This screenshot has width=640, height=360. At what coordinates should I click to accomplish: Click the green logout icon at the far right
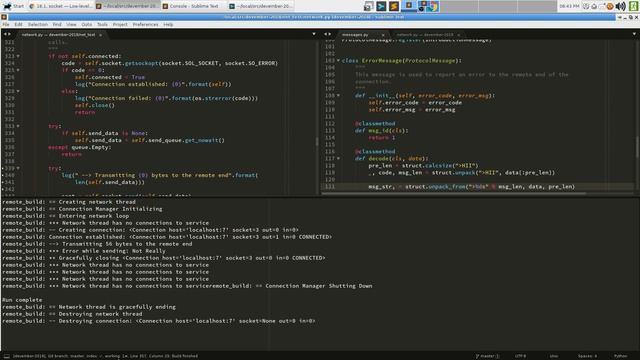pyautogui.click(x=634, y=6)
